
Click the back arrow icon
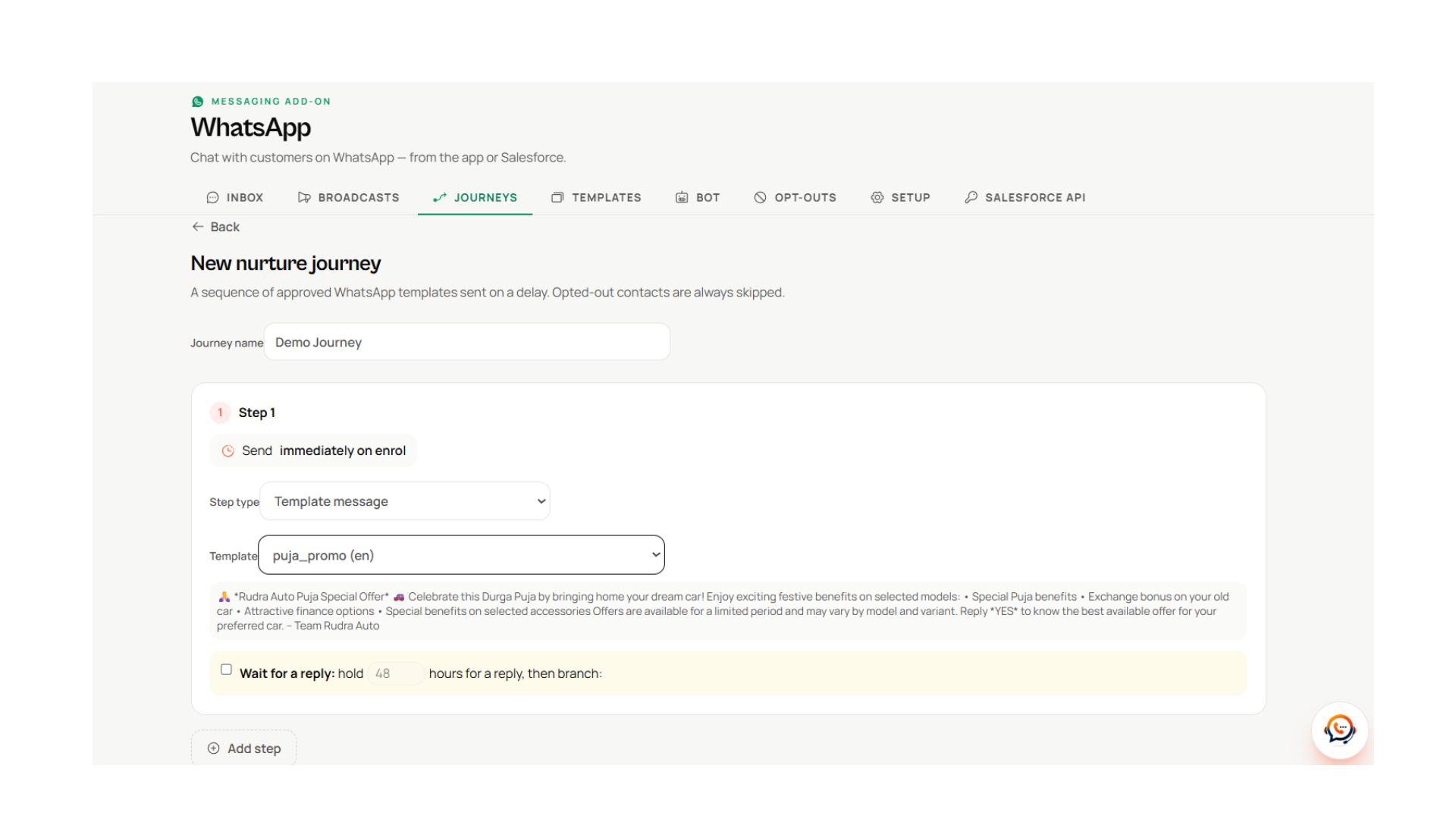coord(198,227)
